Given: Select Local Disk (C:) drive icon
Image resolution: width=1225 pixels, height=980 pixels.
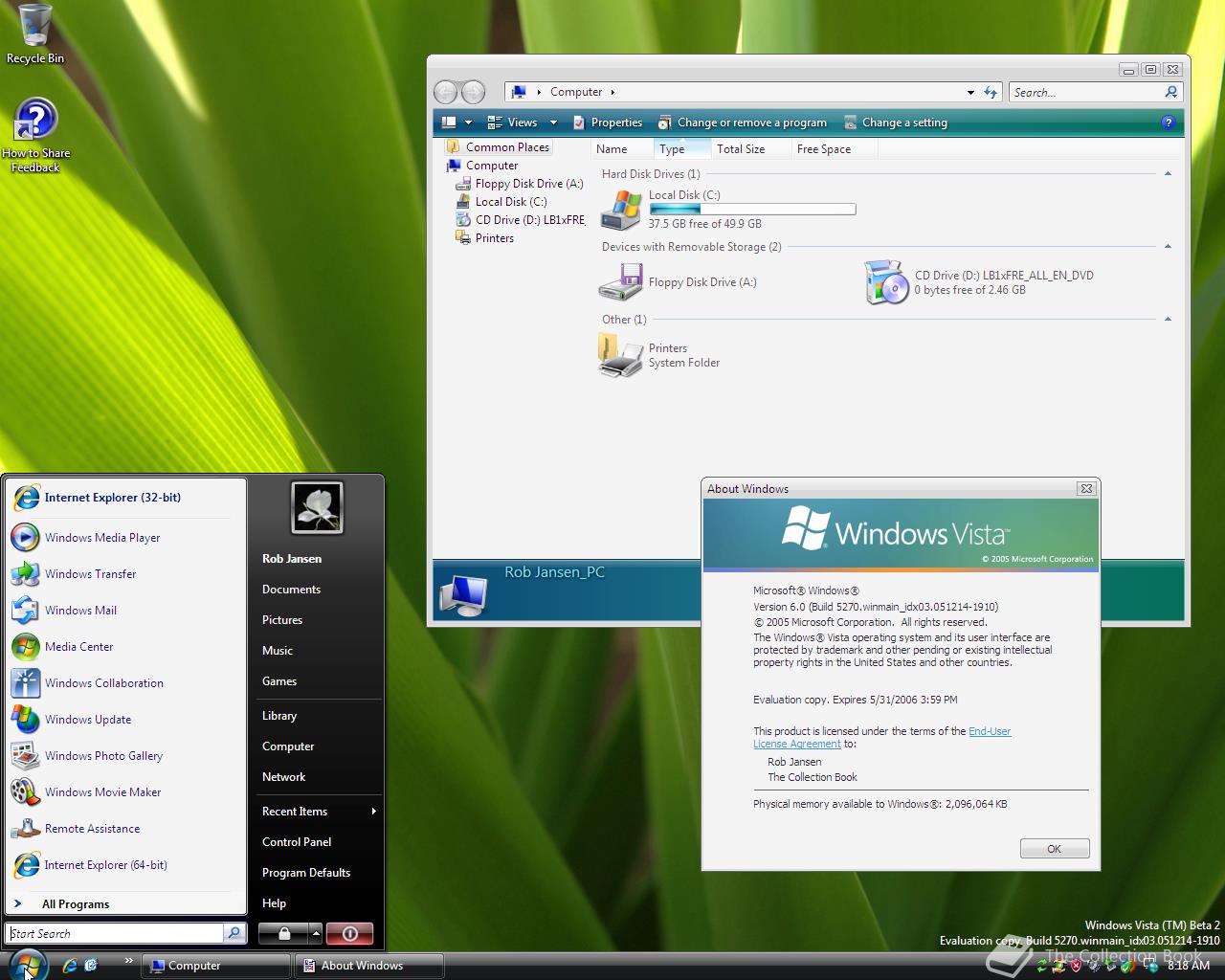Looking at the screenshot, I should point(621,210).
